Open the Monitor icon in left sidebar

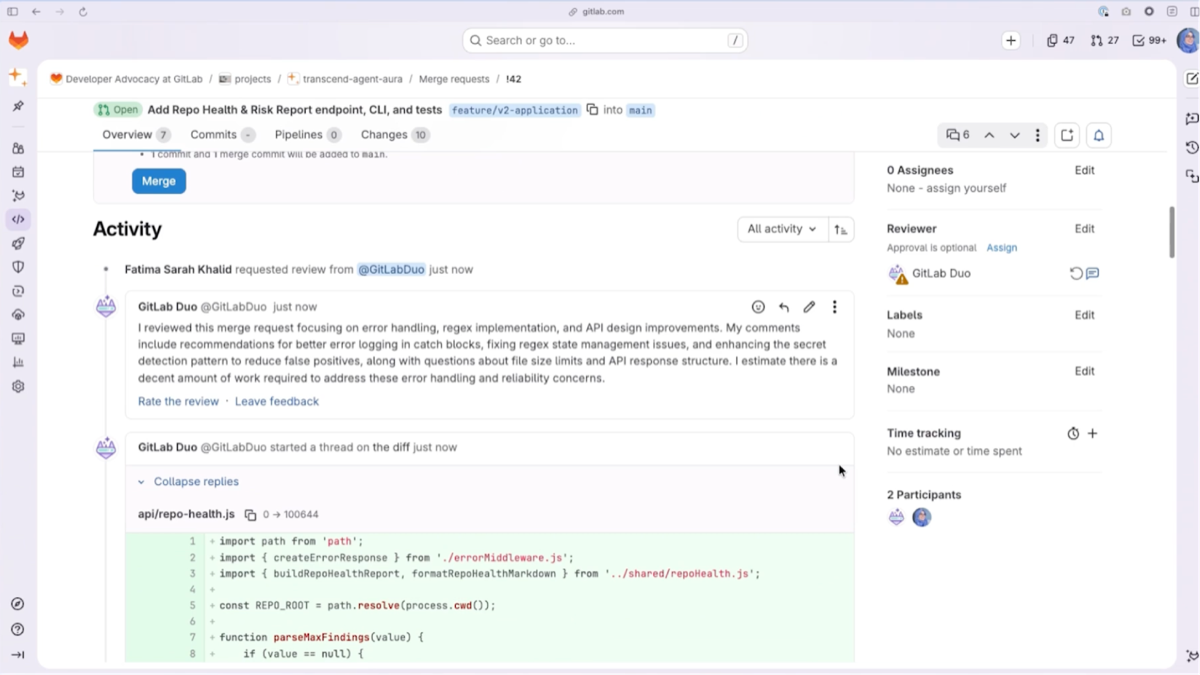click(17, 339)
